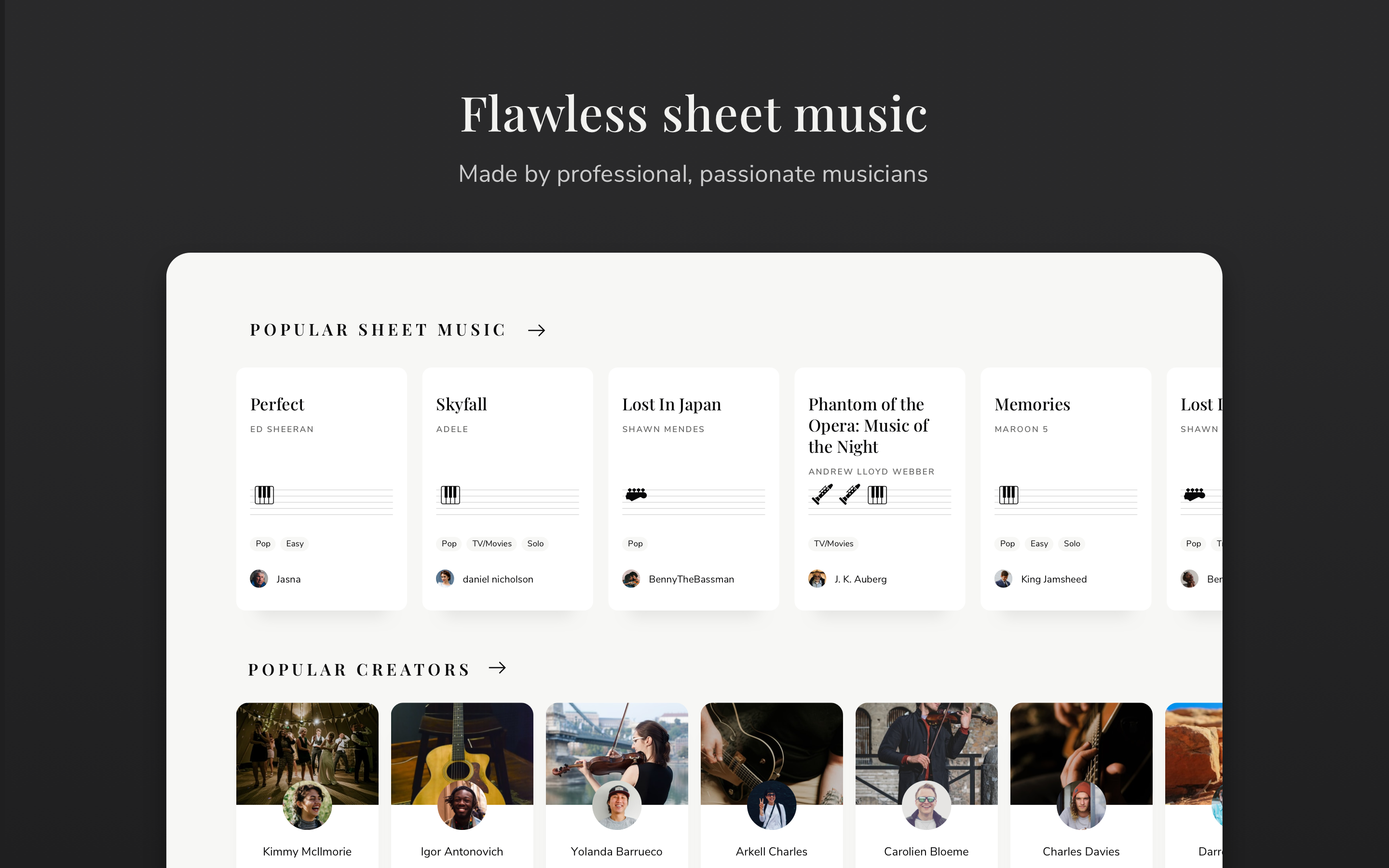The image size is (1389, 868).
Task: Open the Charles Davies creator card
Action: [1081, 786]
